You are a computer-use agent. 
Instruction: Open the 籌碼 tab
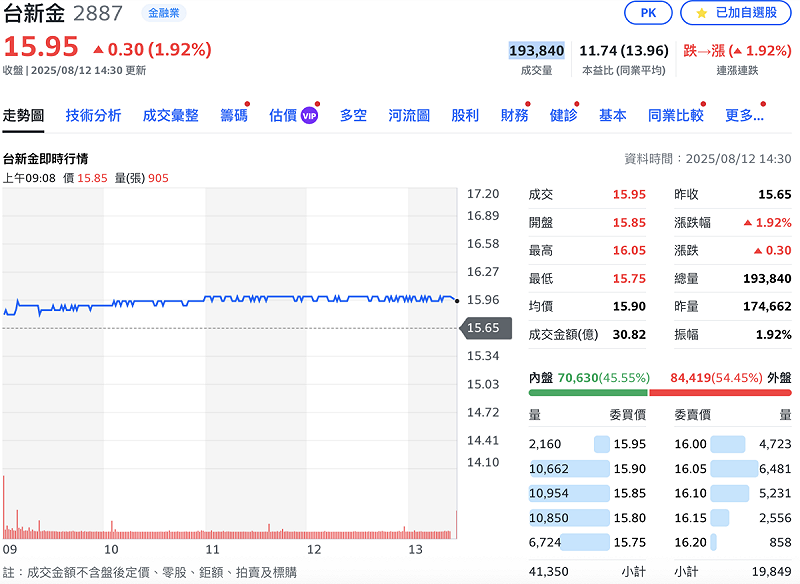tap(234, 116)
